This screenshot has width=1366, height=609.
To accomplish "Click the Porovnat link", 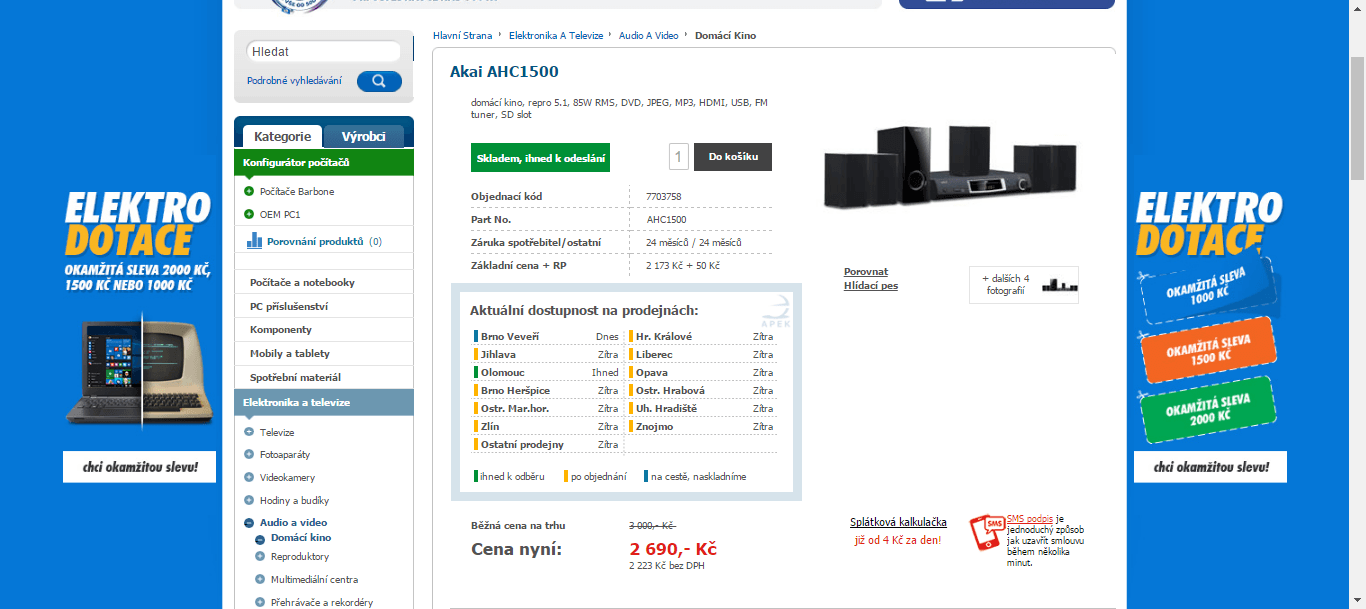I will [x=866, y=272].
